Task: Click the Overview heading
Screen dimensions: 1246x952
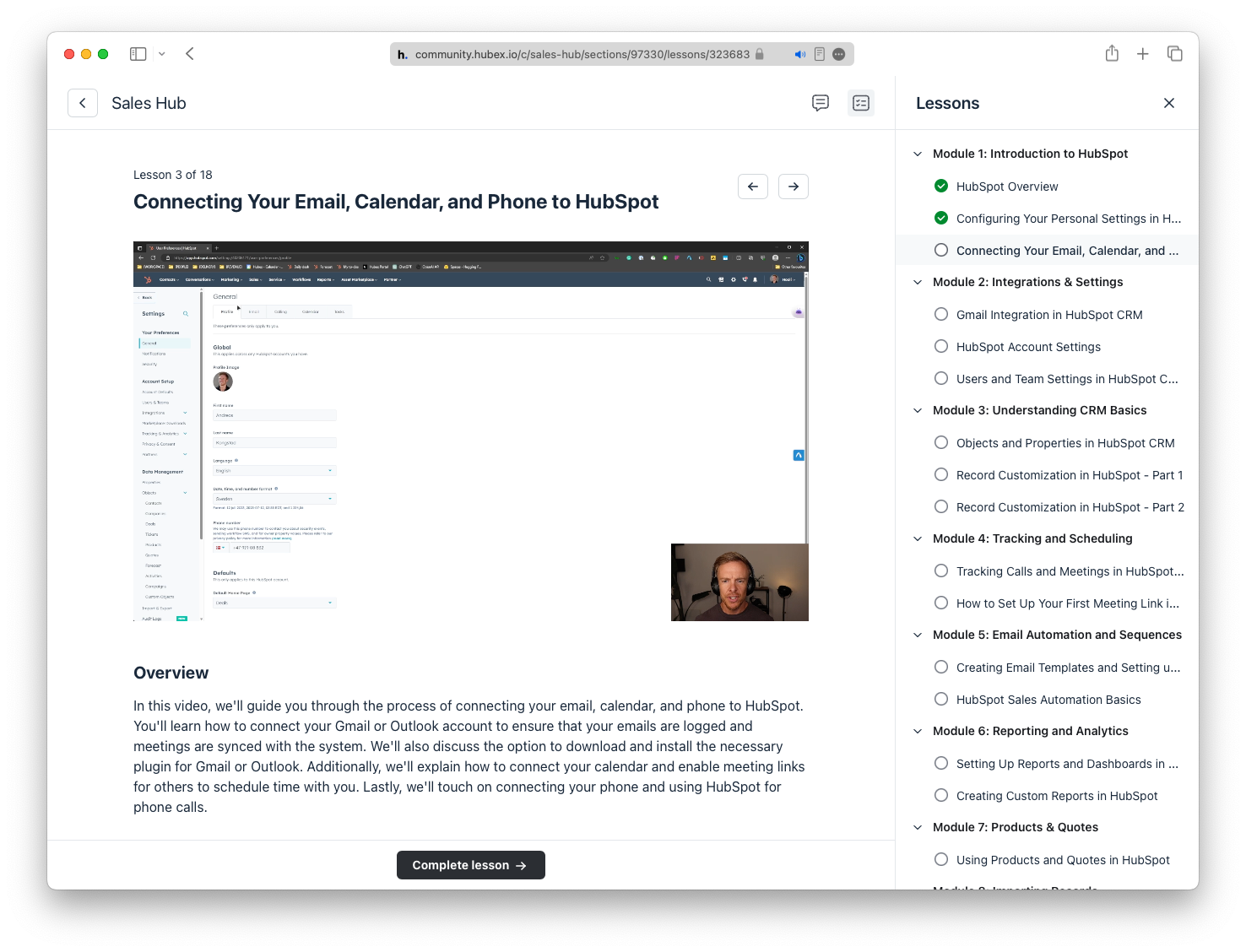Action: pyautogui.click(x=171, y=673)
